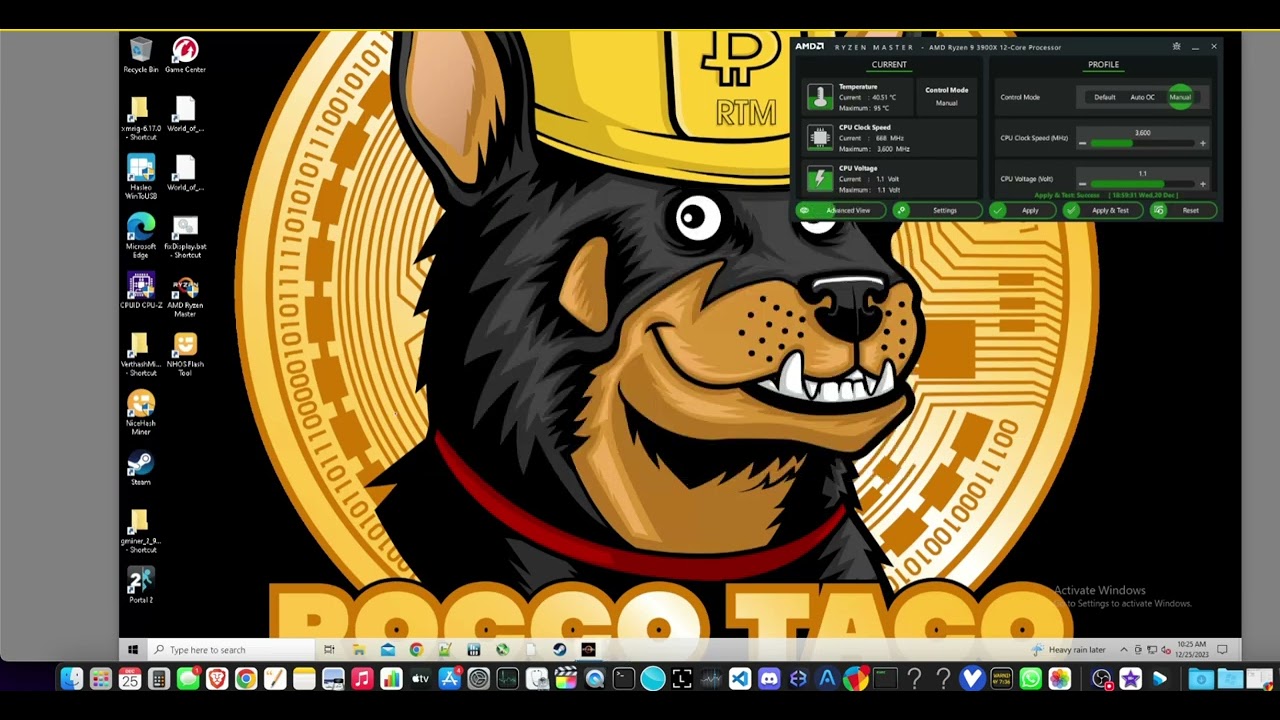
Task: Open the Game Center desktop shortcut
Action: 185,54
